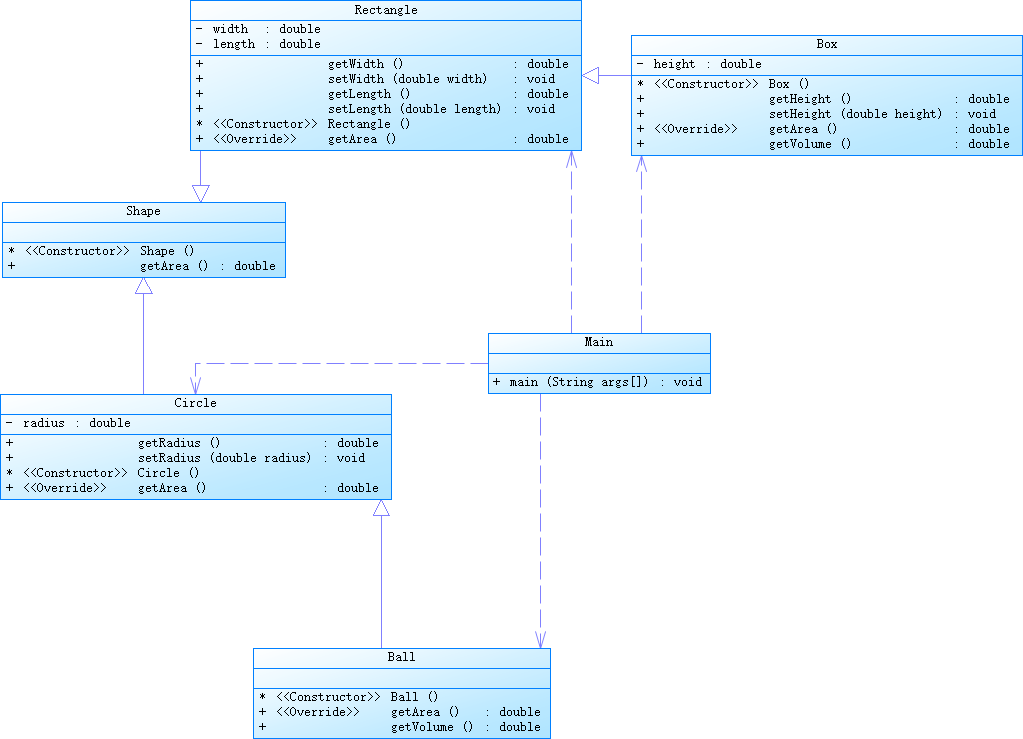Select the getArea () method in Shape
Screen dimensions: 1023x739
(x=142, y=266)
